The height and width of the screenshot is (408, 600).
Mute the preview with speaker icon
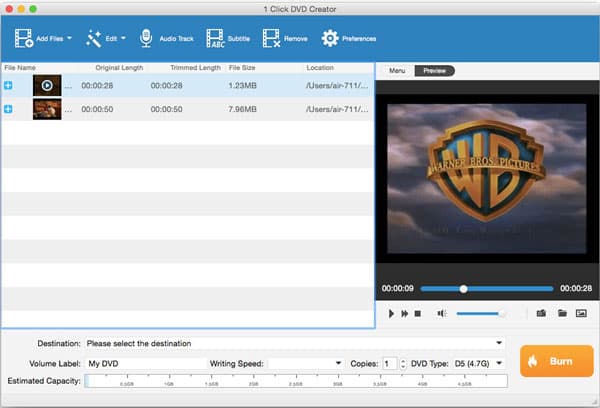pyautogui.click(x=442, y=313)
